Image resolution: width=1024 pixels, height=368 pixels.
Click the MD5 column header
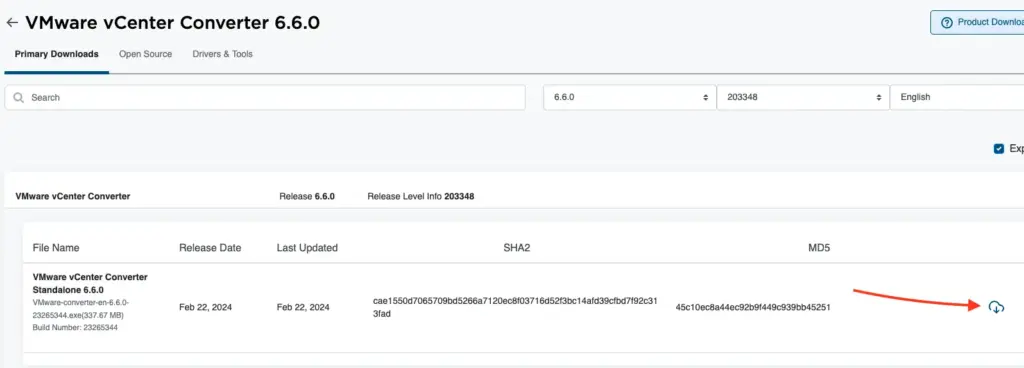click(x=819, y=248)
